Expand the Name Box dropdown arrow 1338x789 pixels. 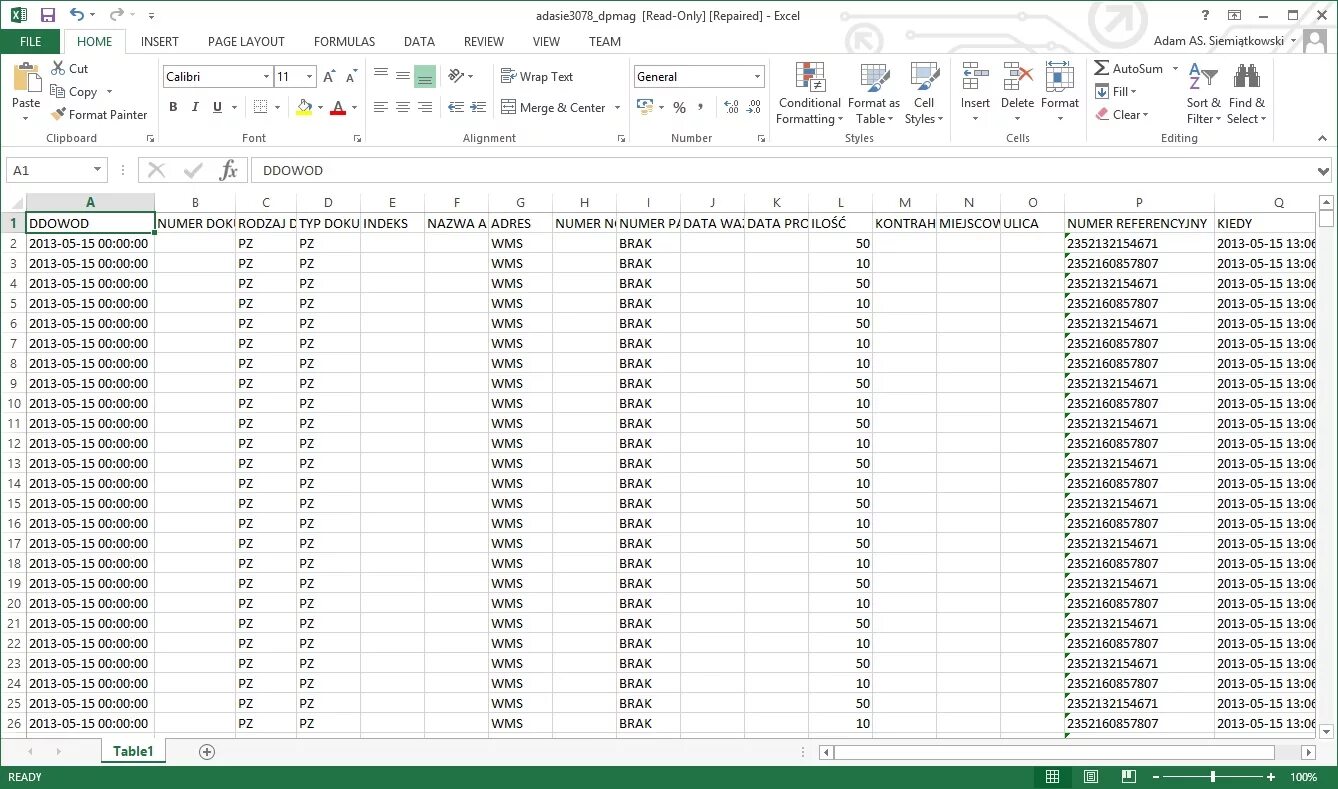(97, 170)
